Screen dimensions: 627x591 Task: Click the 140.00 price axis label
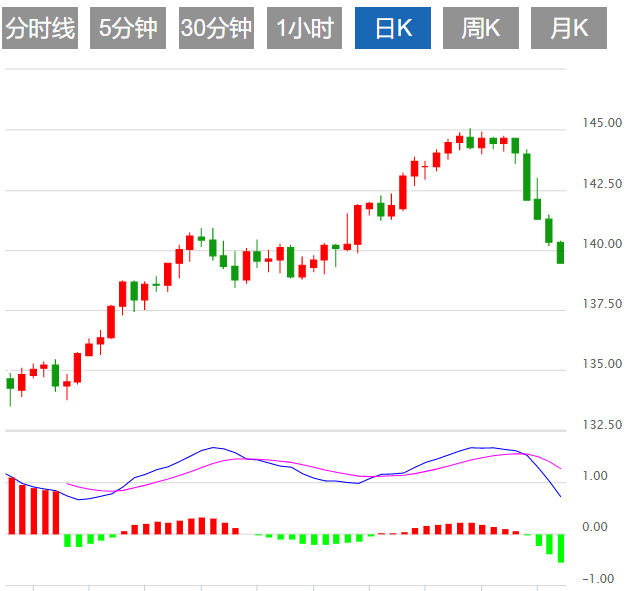603,244
